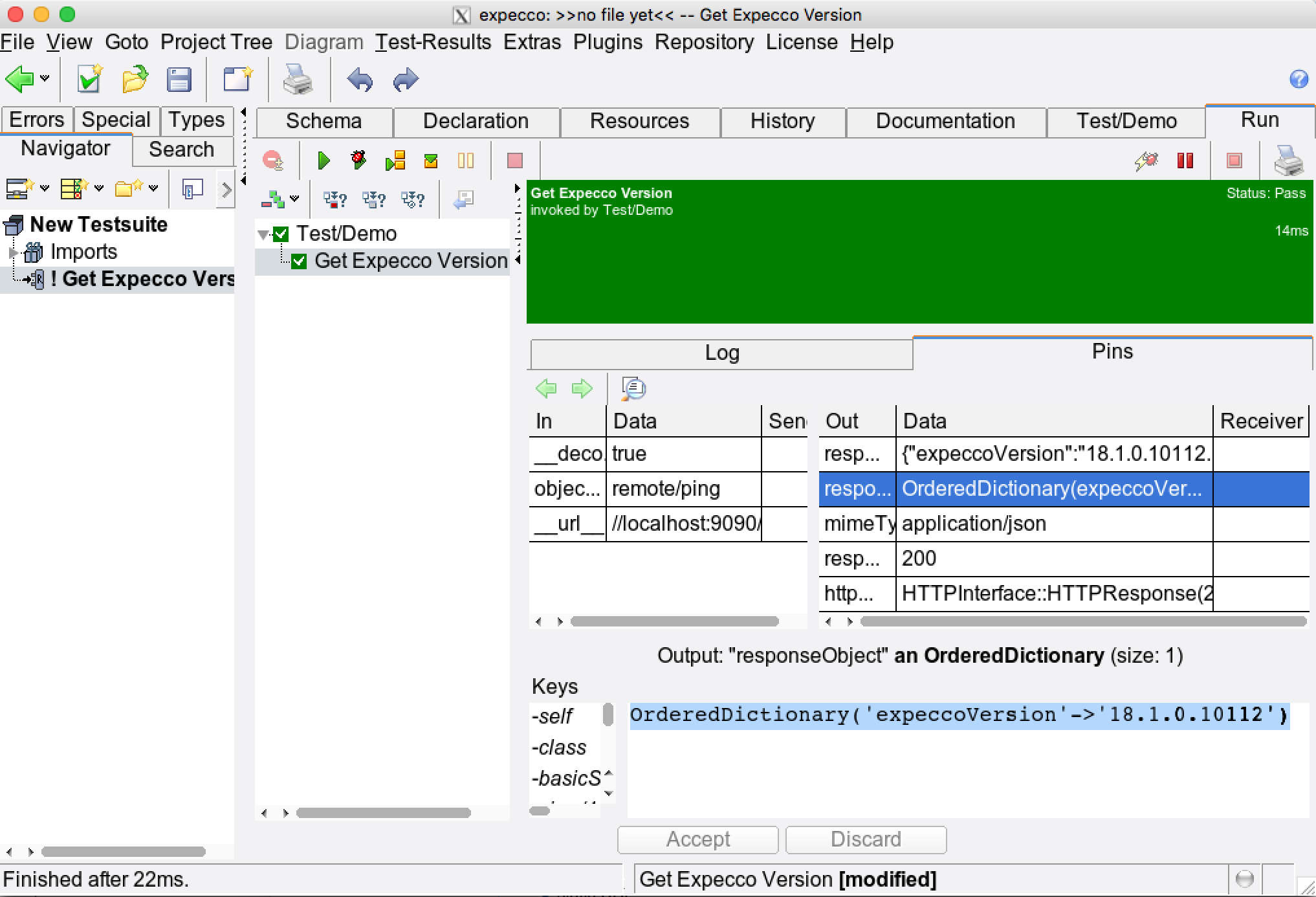Toggle the Get Expecco Version checkbox
Viewport: 1316px width, 897px height.
(299, 261)
